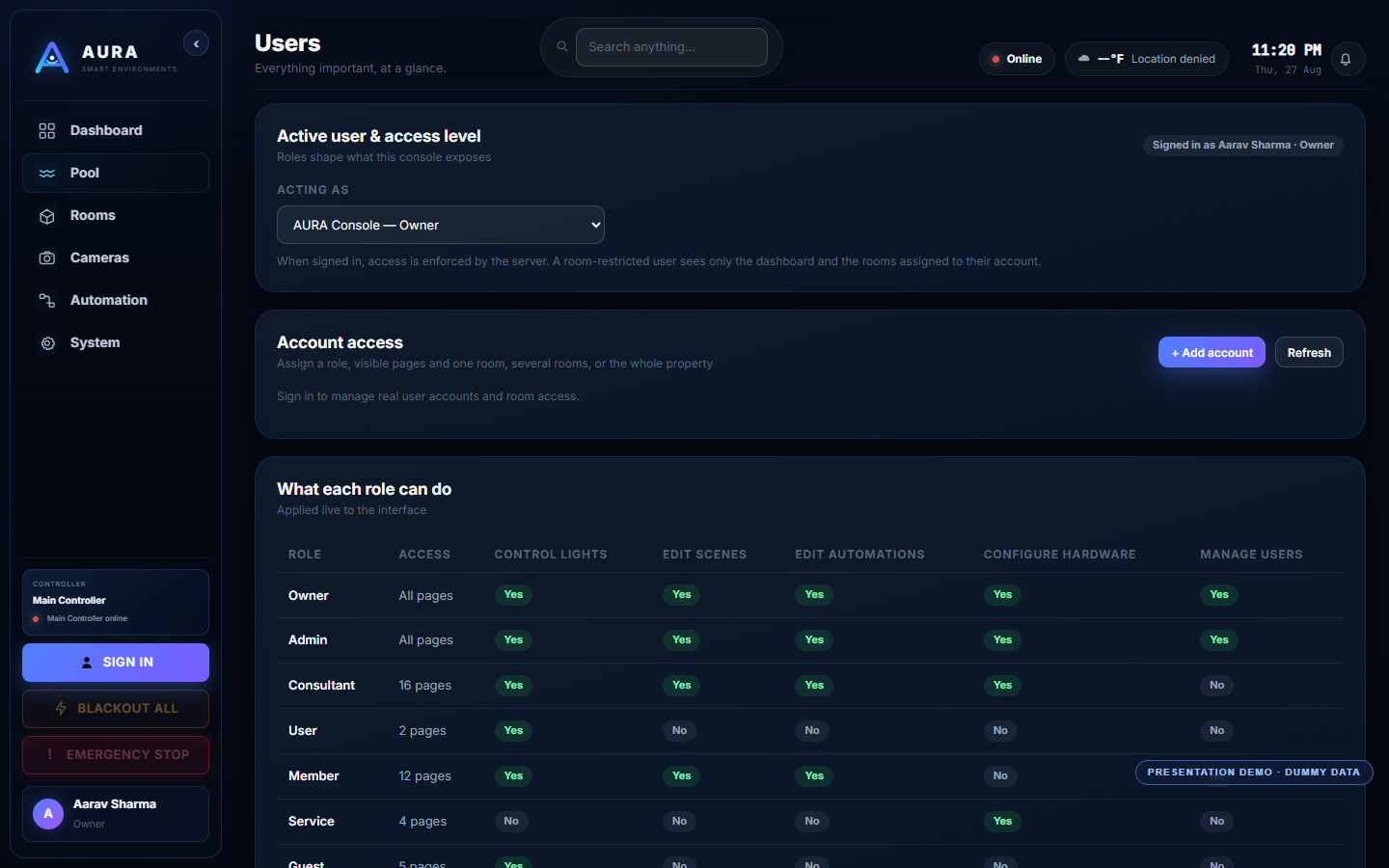The width and height of the screenshot is (1389, 868).
Task: Click the AURA logo icon
Action: [52, 58]
